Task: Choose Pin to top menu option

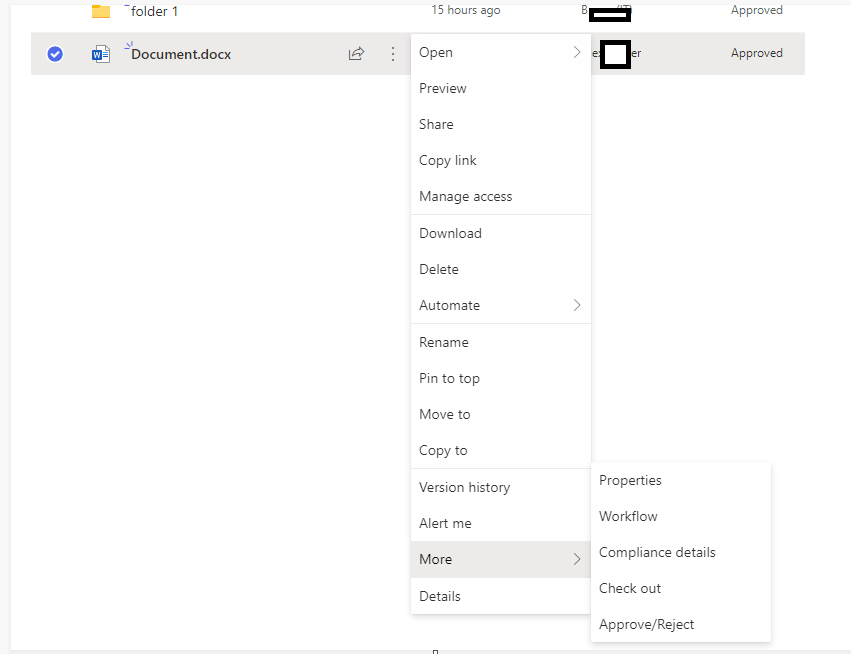Action: coord(500,378)
